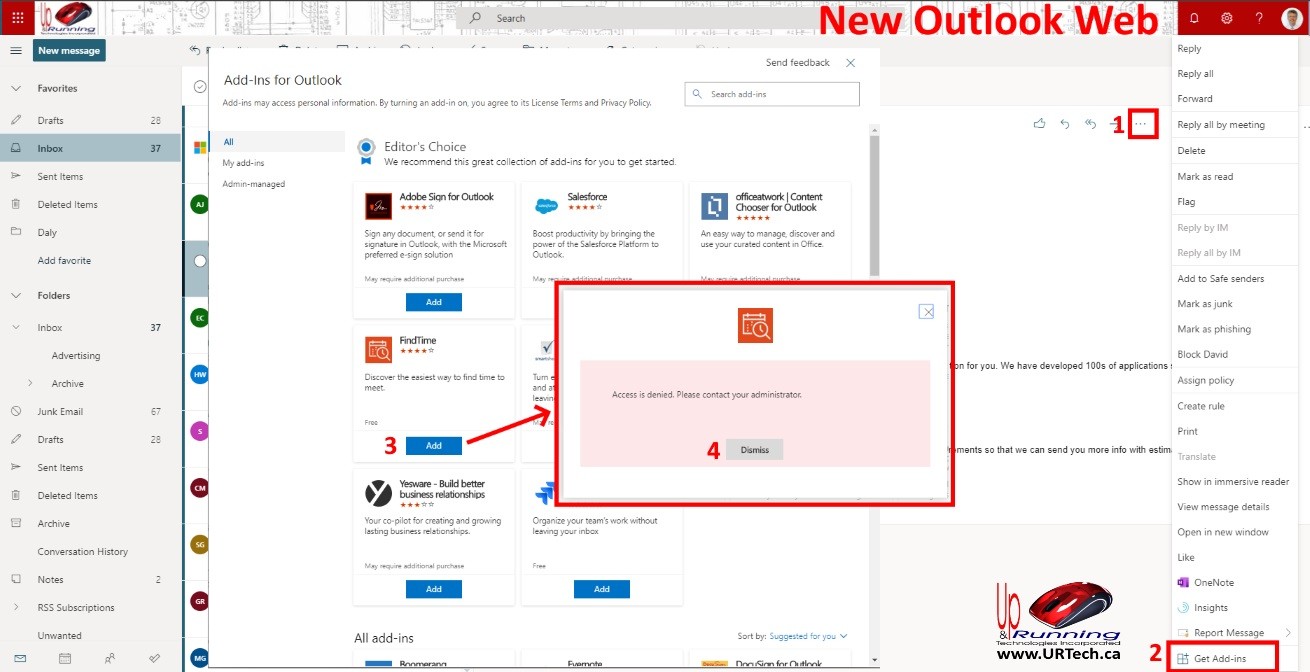Open the Sort by Suggested for you dropdown
Viewport: 1310px width, 672px height.
(x=792, y=636)
